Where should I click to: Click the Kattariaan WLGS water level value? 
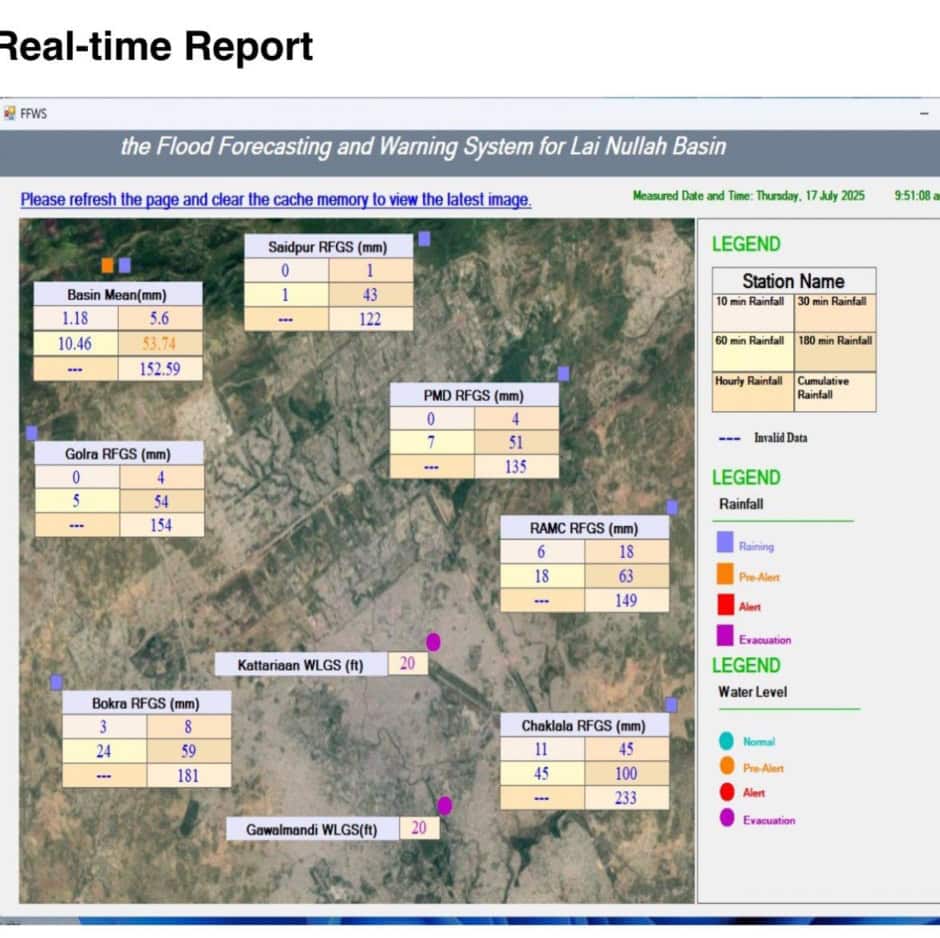pos(407,664)
